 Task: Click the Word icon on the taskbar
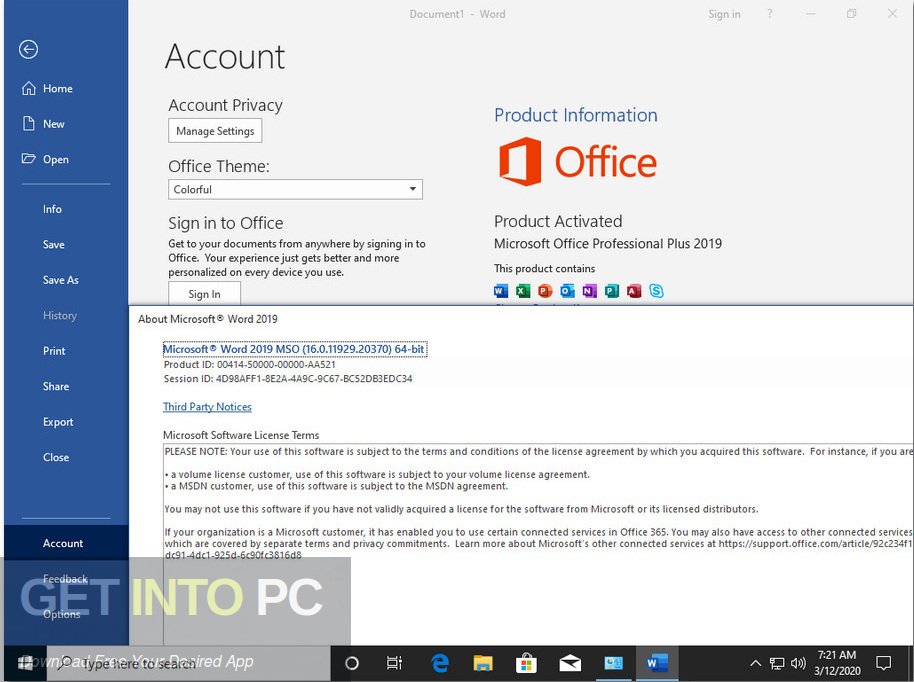656,663
